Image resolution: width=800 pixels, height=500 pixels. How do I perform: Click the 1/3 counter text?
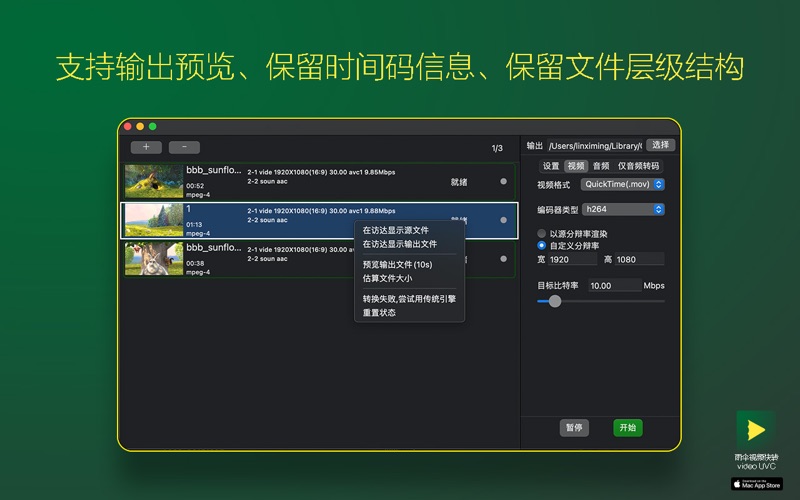(x=497, y=148)
